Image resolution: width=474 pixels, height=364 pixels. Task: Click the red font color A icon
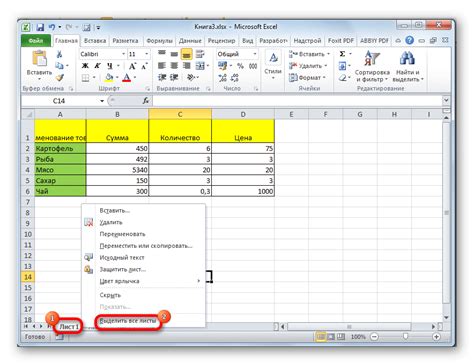(127, 78)
